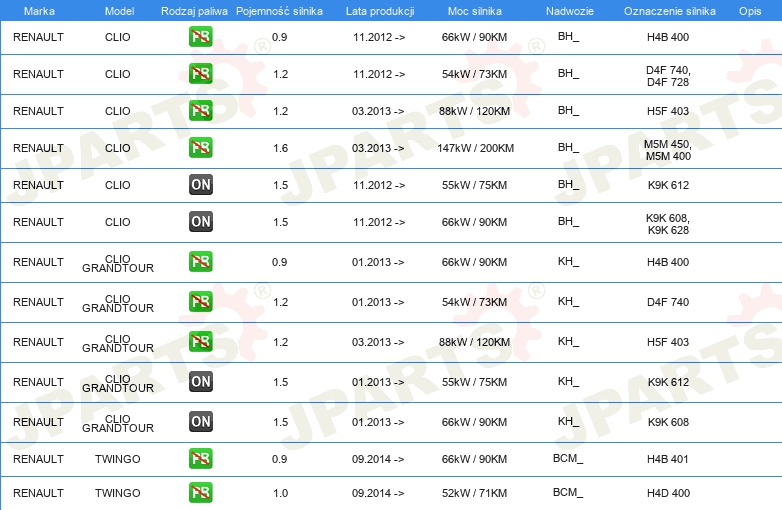Click CLIO GRANDTOUR model in K9K 608 row
Viewport: 782px width, 510px height.
pos(118,423)
